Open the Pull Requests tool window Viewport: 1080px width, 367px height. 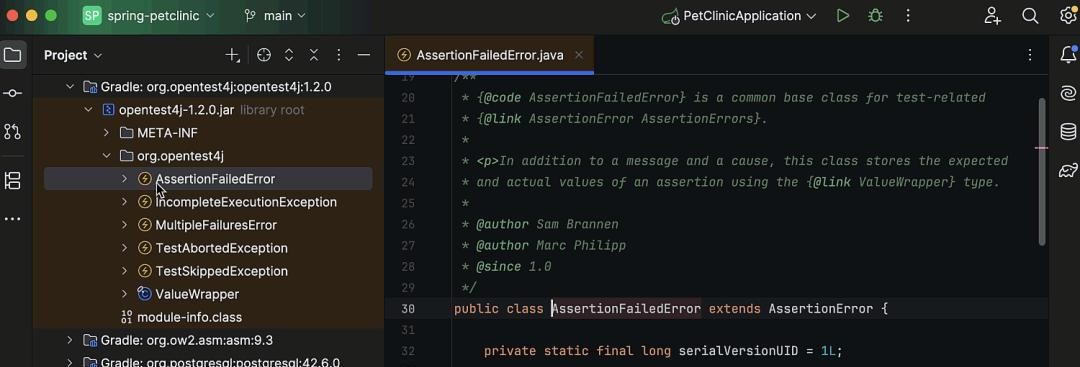pyautogui.click(x=13, y=132)
